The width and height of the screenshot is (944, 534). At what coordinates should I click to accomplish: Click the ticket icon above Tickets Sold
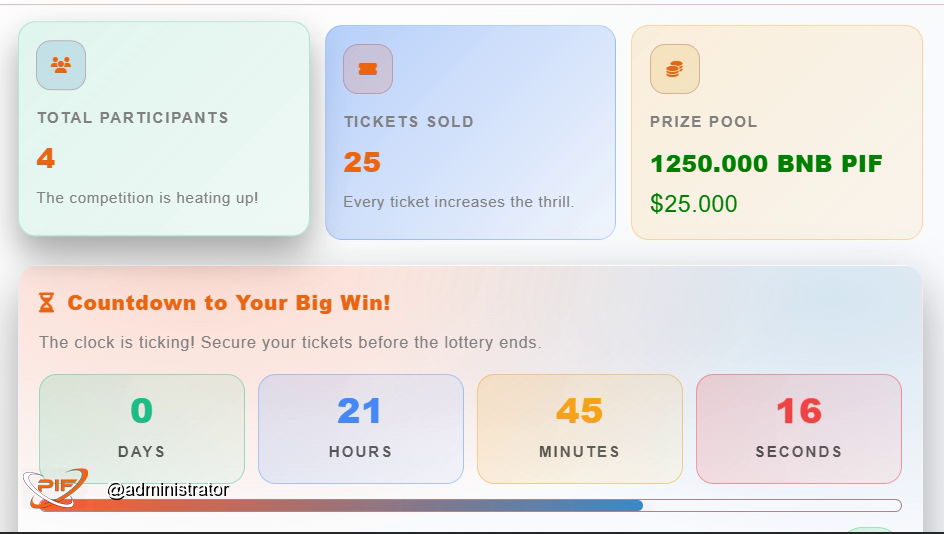368,69
